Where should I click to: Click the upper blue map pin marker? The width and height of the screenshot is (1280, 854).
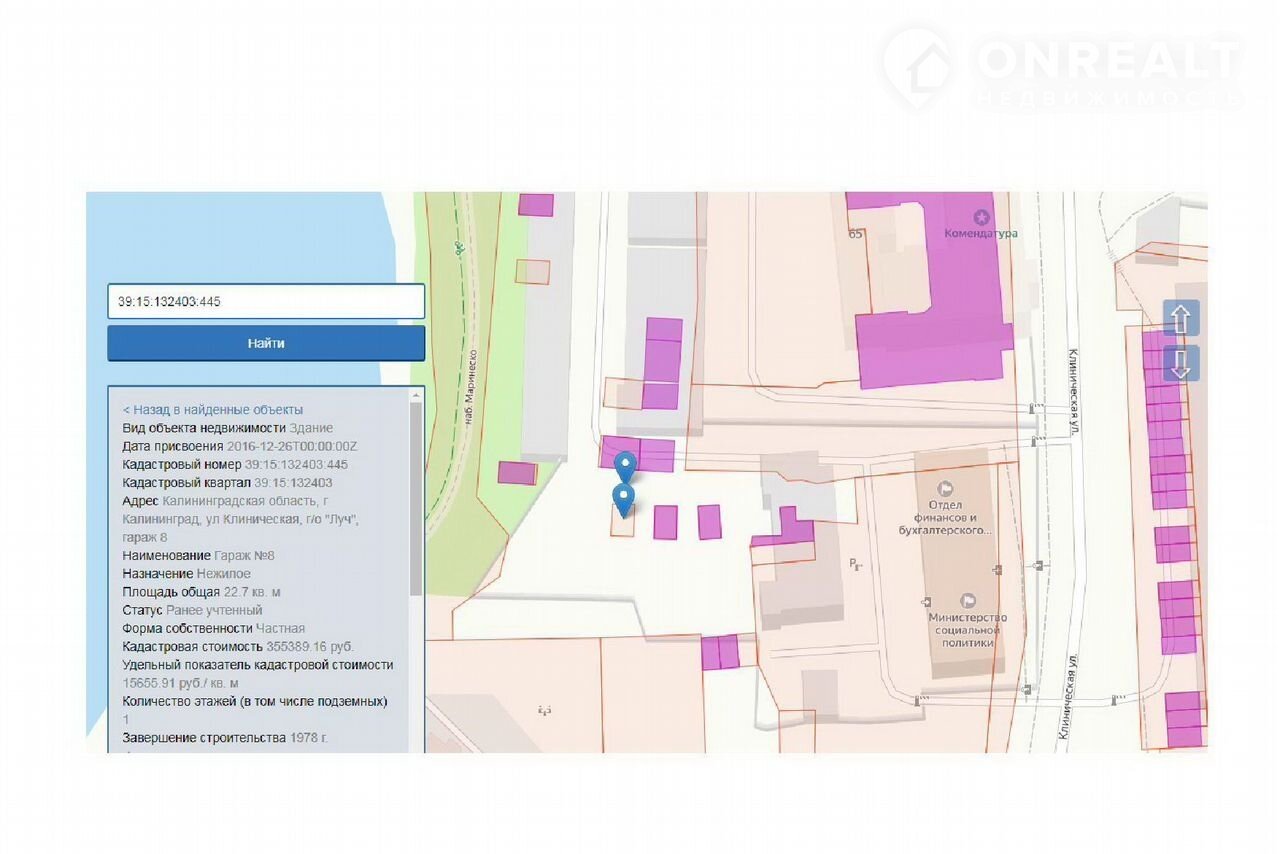point(625,465)
